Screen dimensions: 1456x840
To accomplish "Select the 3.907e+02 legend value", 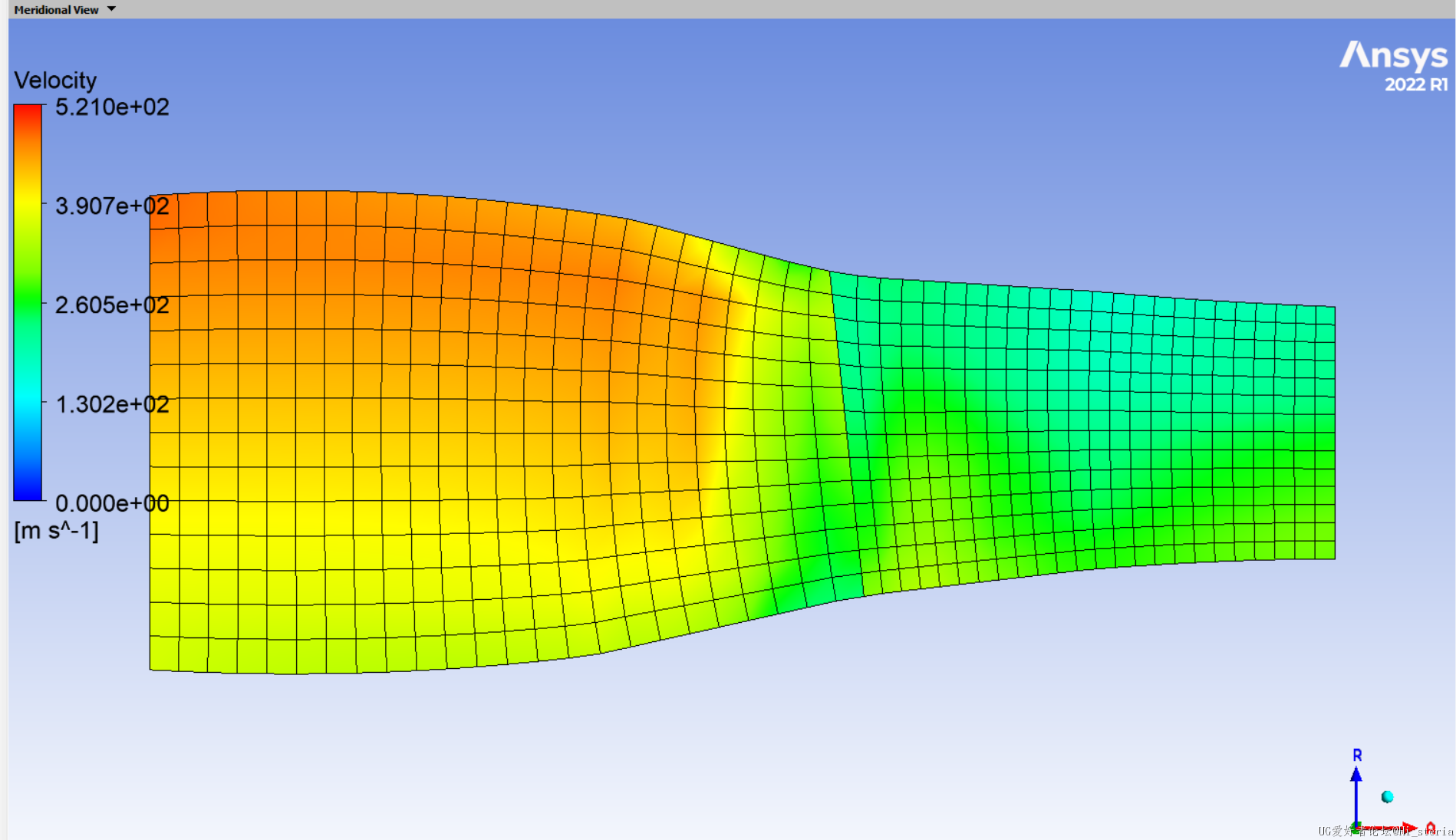I will [112, 206].
